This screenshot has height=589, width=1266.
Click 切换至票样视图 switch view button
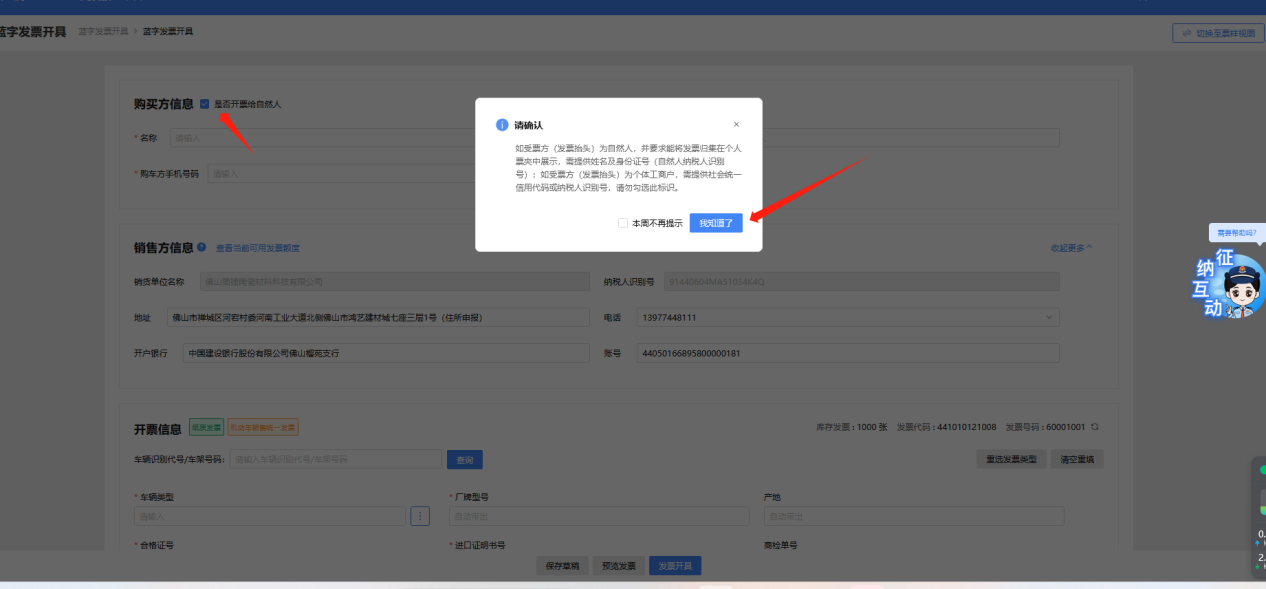pos(1218,33)
